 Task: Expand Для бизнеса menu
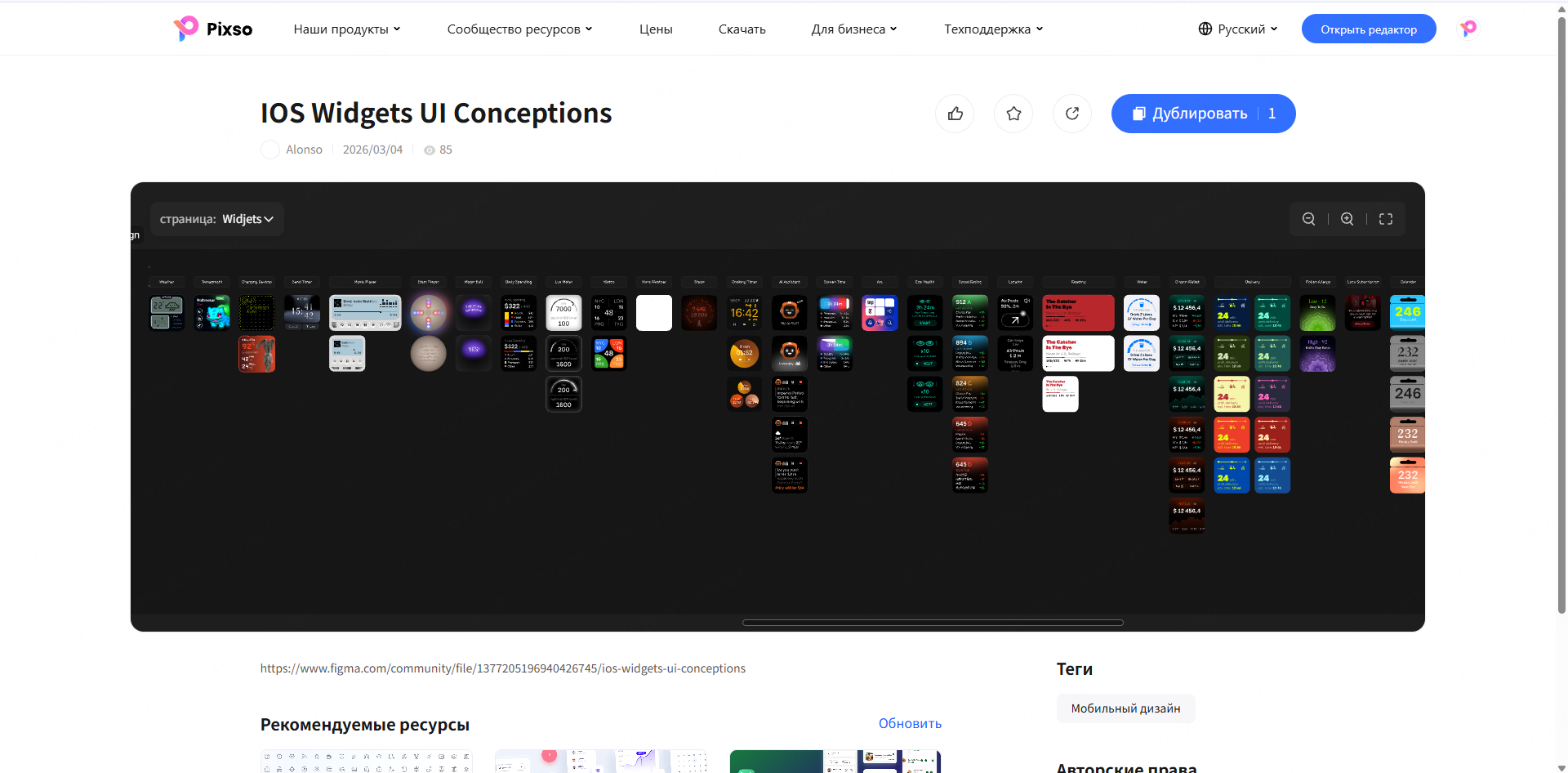tap(854, 29)
